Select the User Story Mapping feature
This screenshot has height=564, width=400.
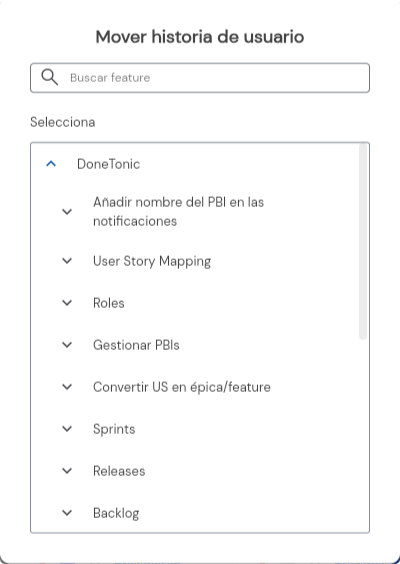pos(152,261)
